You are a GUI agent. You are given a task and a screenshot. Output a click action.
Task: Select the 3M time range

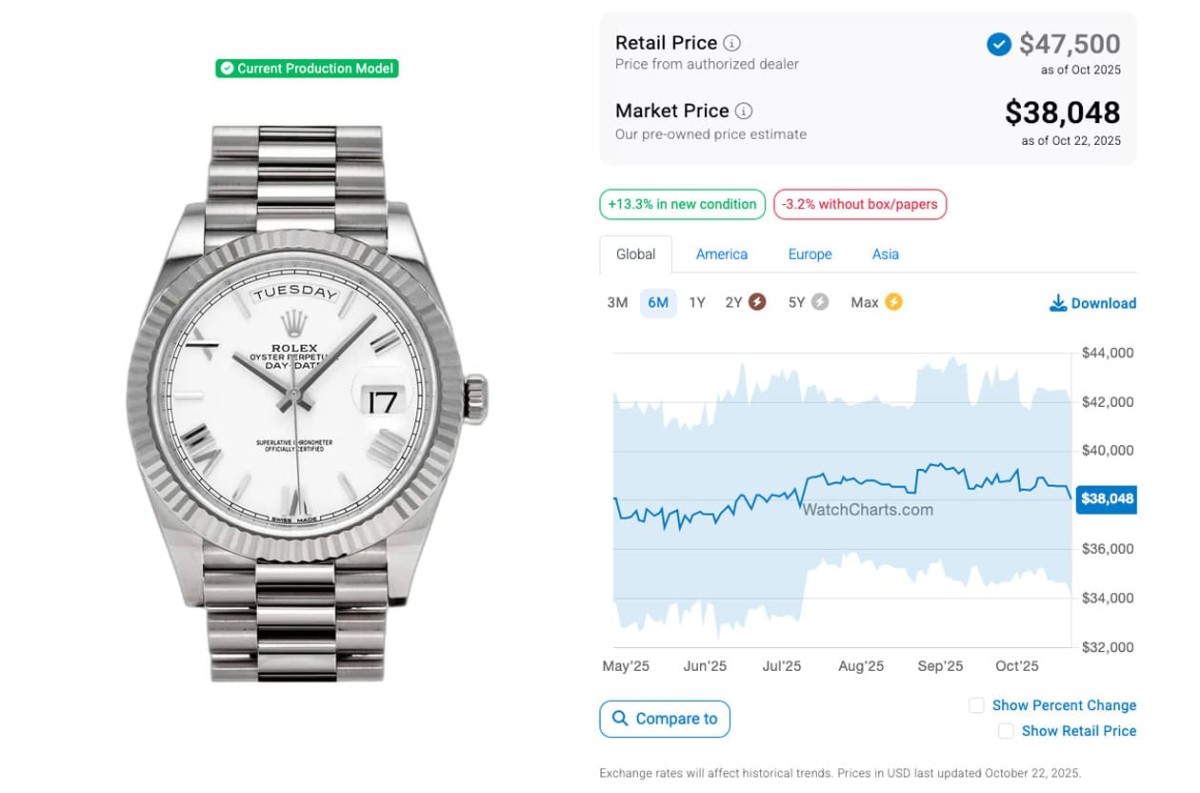click(617, 302)
